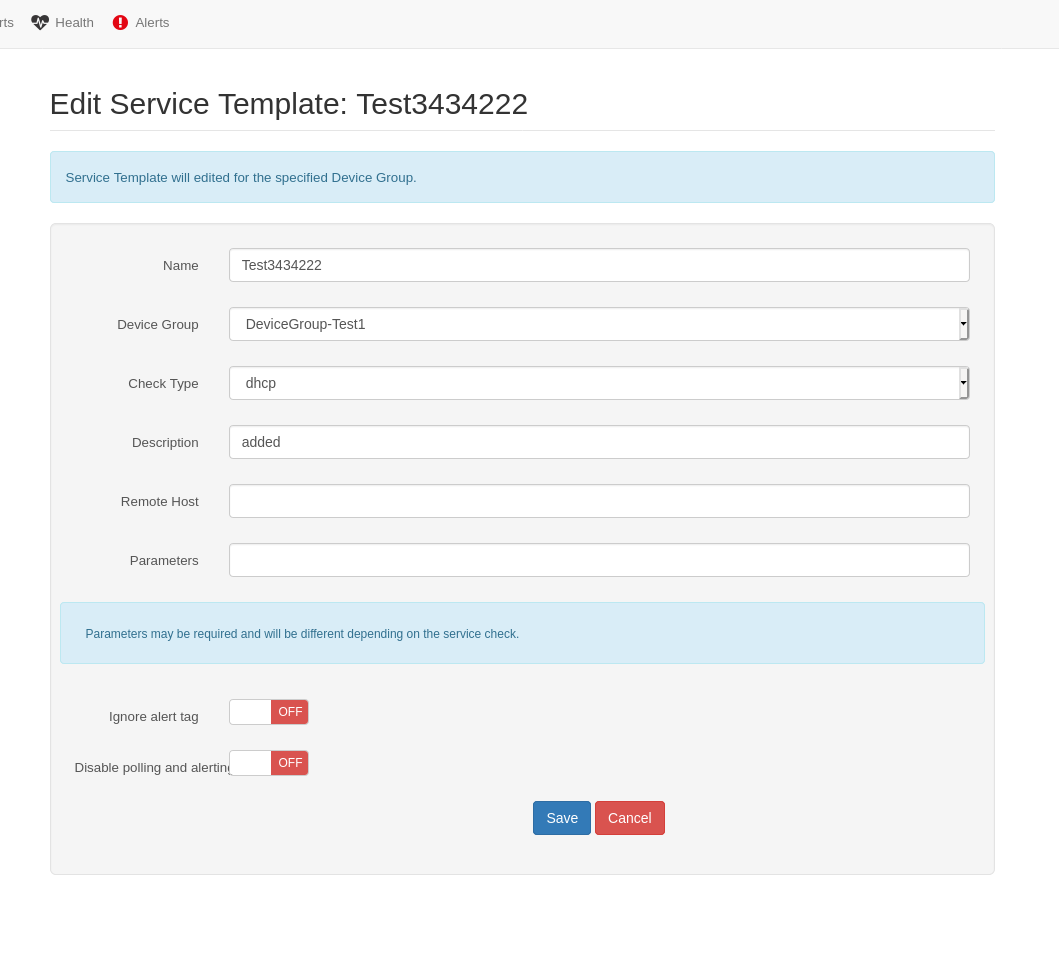Open the Device Group dropdown

(x=599, y=324)
